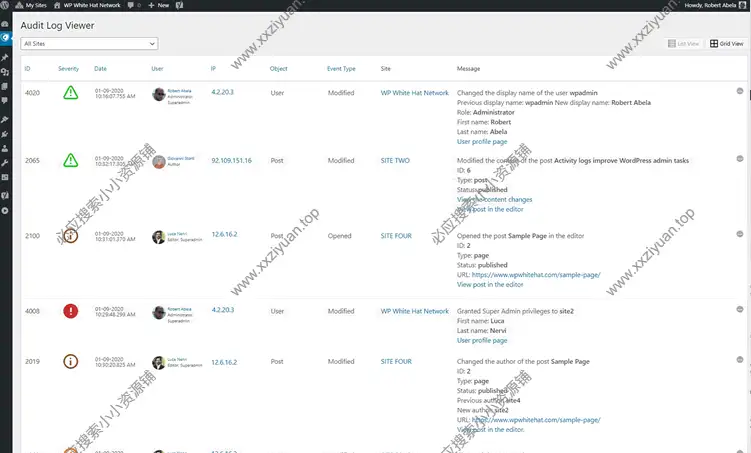Image resolution: width=751 pixels, height=453 pixels.
Task: Sort by the Date column header
Action: (x=100, y=68)
